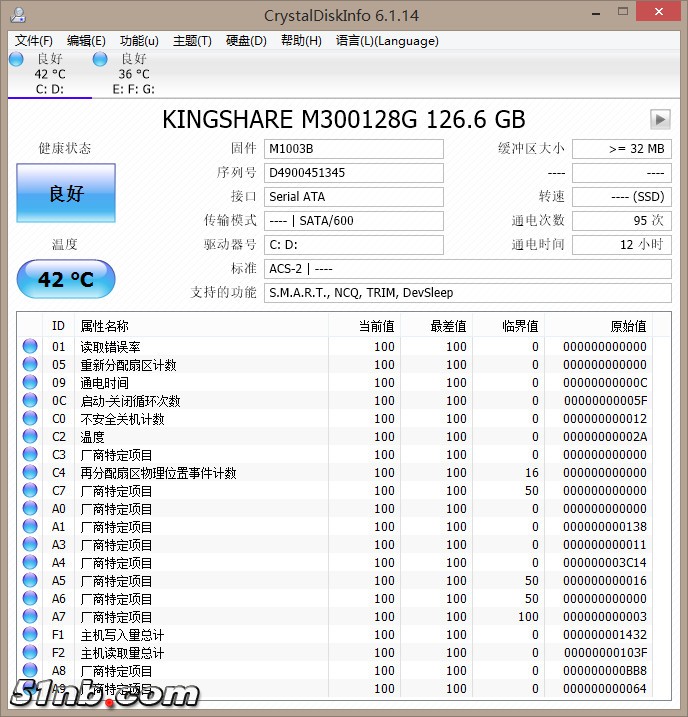Screen dimensions: 688x717
Task: Click the status orb for ID A6 row
Action: pyautogui.click(x=30, y=598)
